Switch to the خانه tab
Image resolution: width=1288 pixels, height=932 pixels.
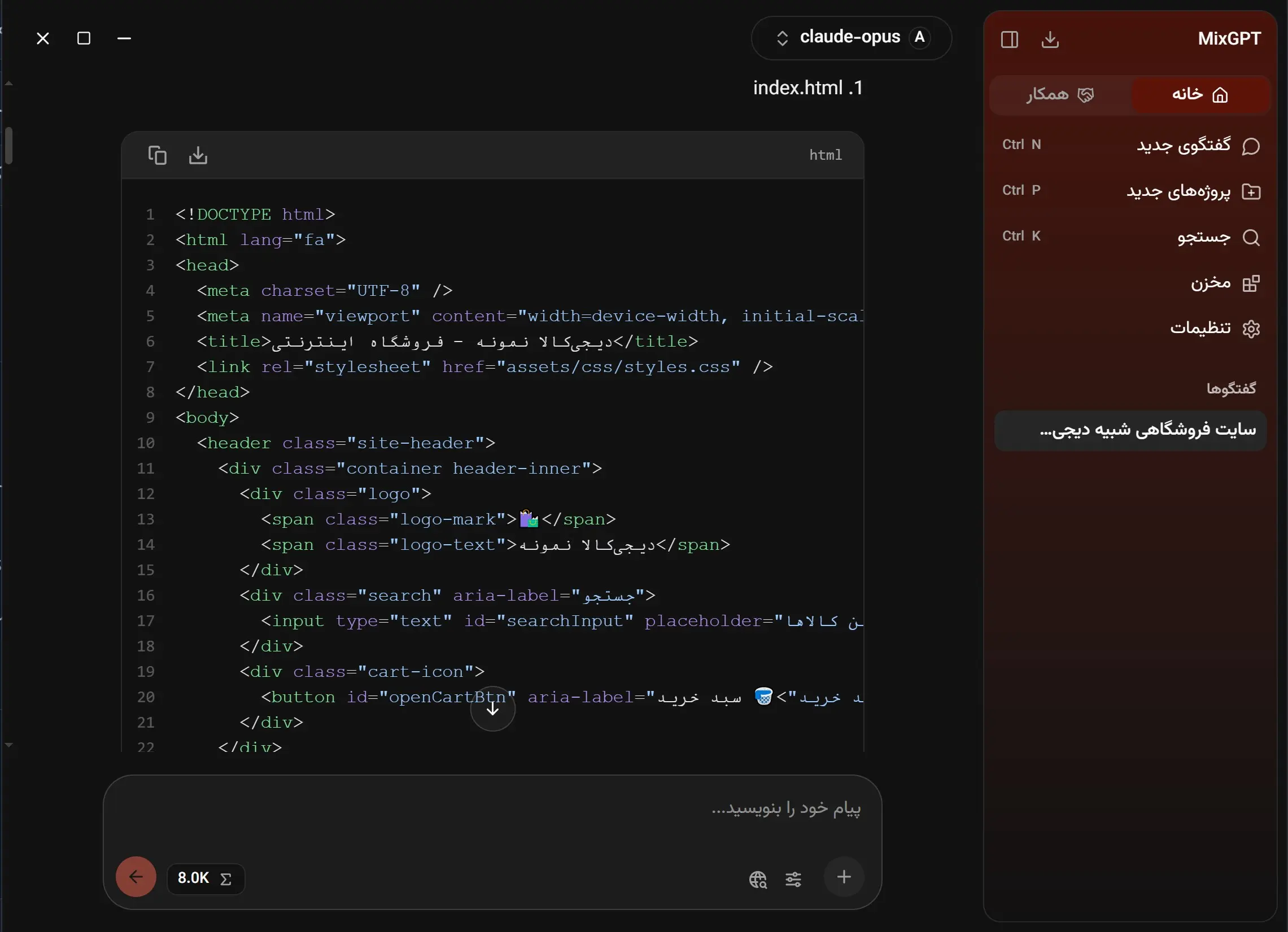(1200, 94)
